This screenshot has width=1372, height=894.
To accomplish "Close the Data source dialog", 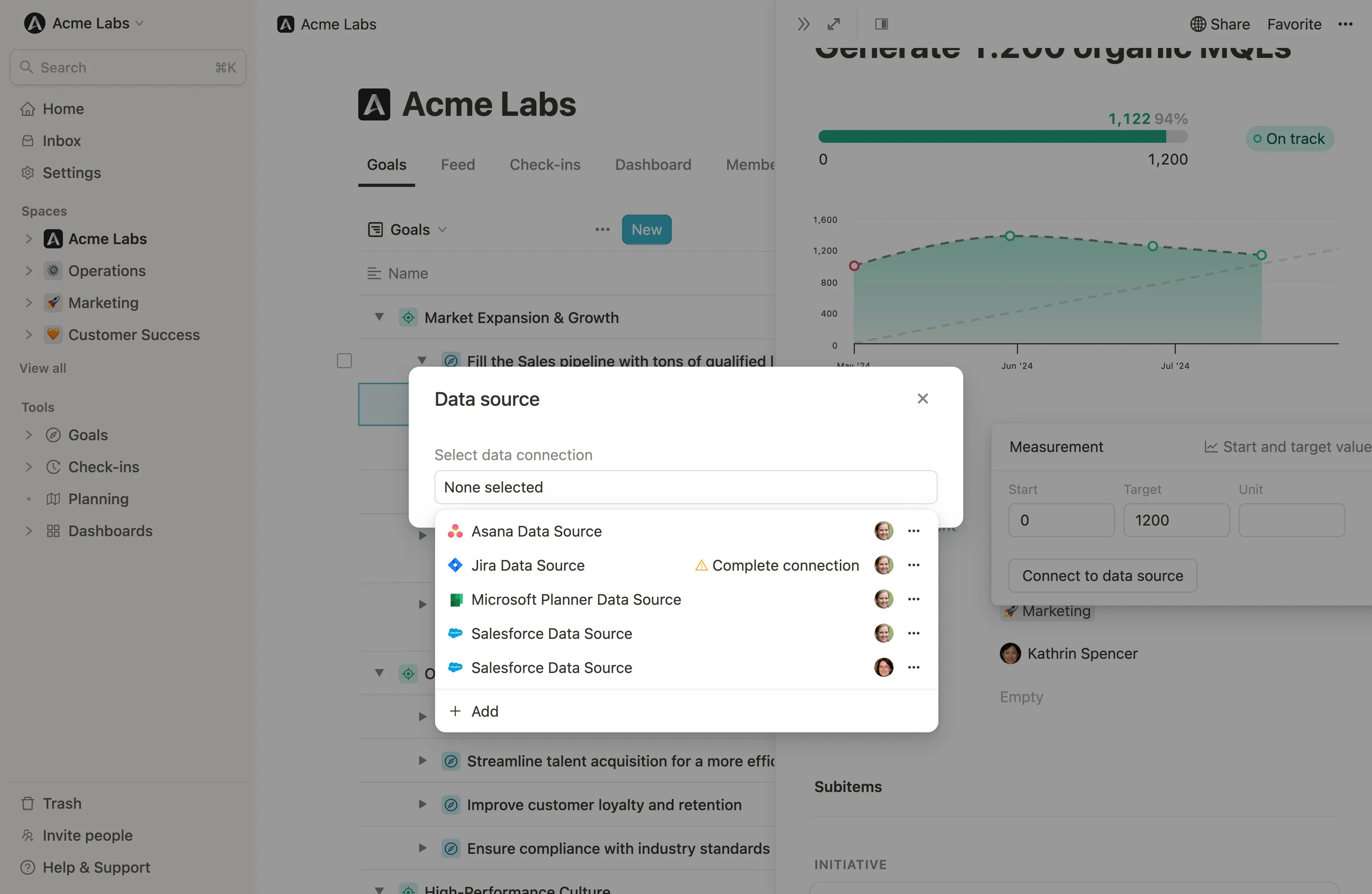I will [x=922, y=399].
